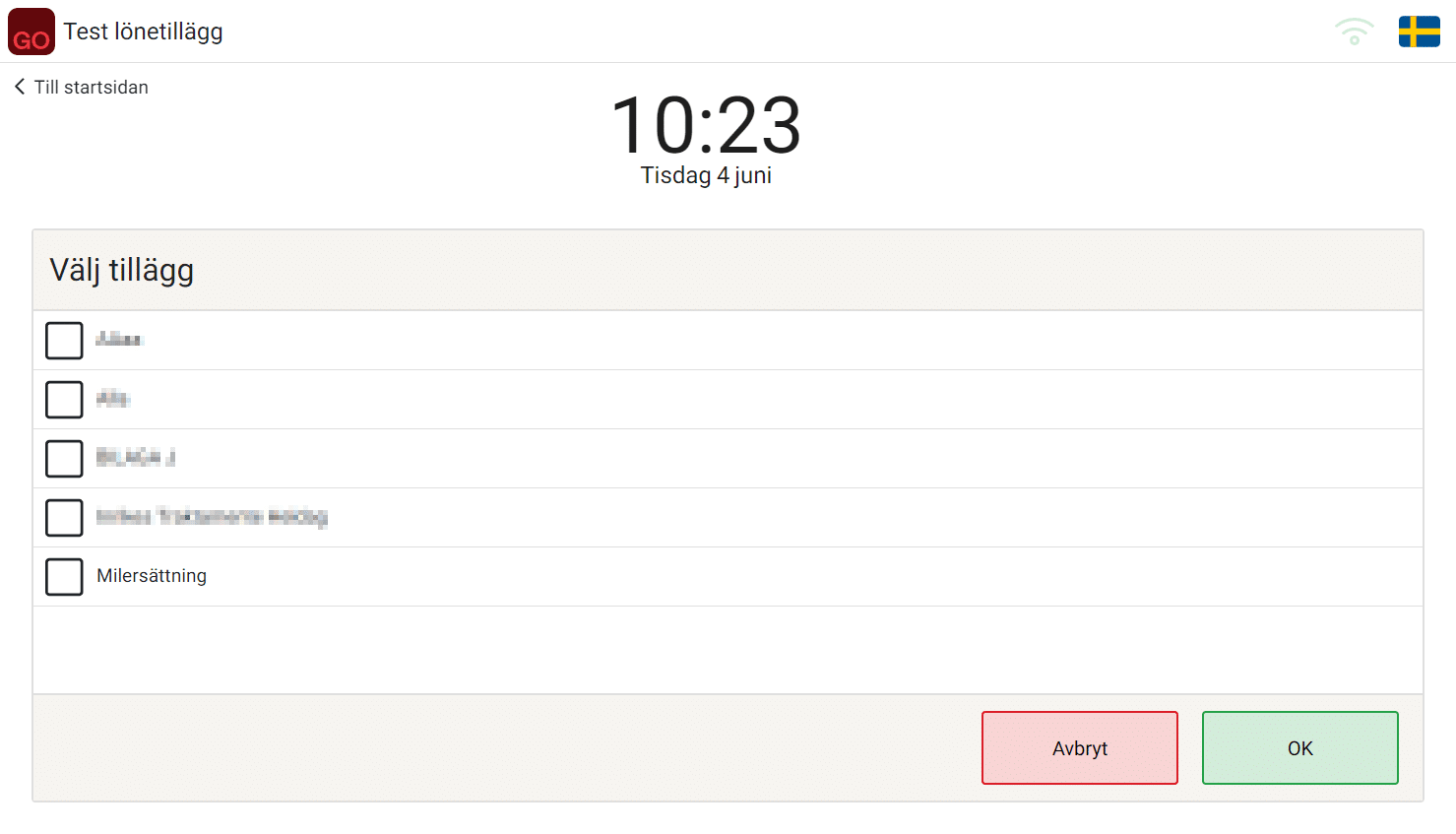Select the topmost blurred option label
Viewport: 1456px width, 834px height.
coord(119,340)
